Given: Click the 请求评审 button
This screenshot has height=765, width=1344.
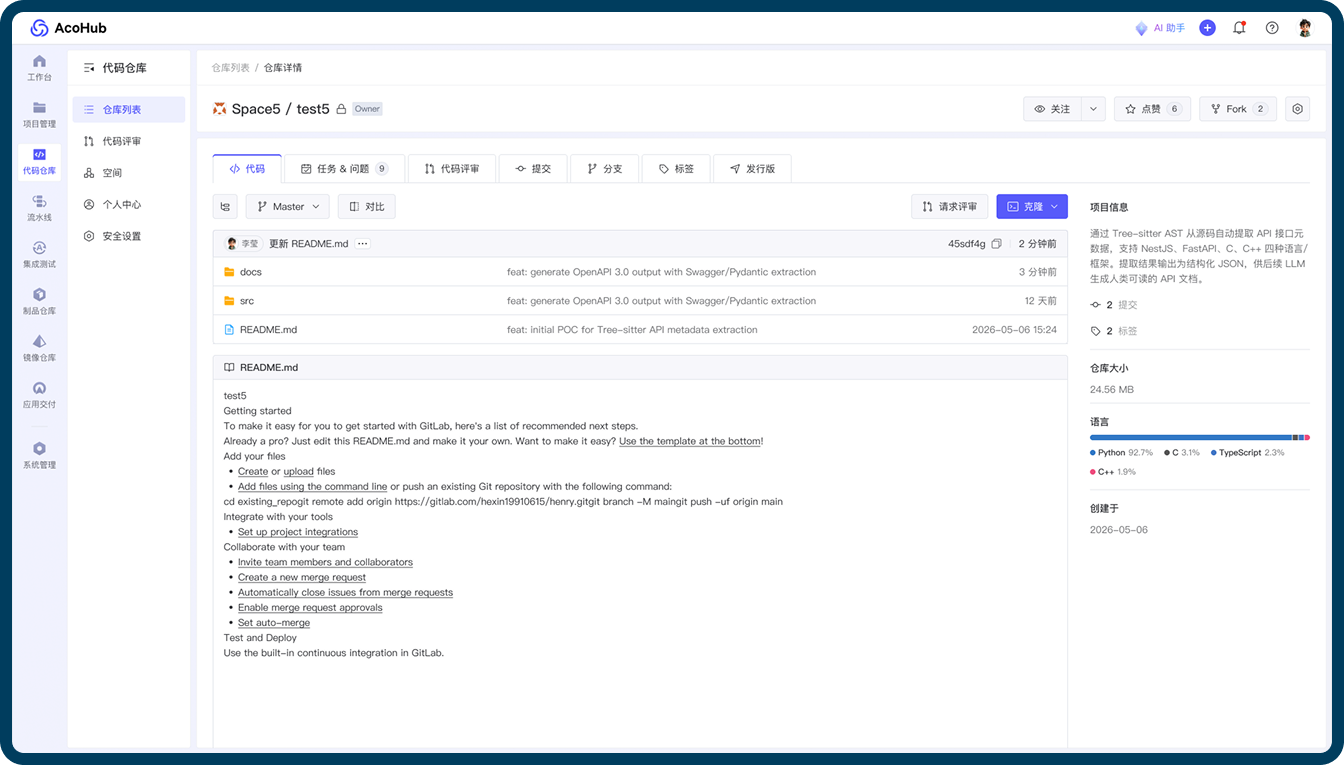Looking at the screenshot, I should (x=950, y=207).
